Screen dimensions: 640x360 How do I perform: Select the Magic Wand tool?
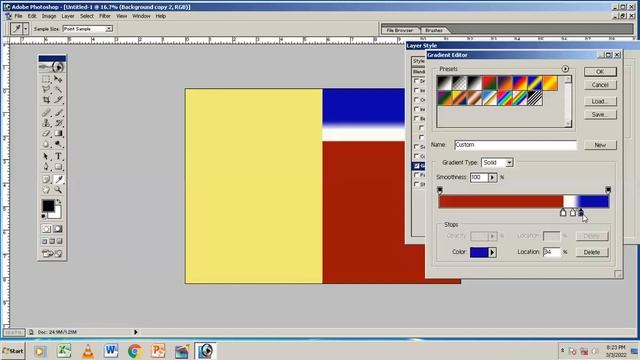[x=58, y=89]
